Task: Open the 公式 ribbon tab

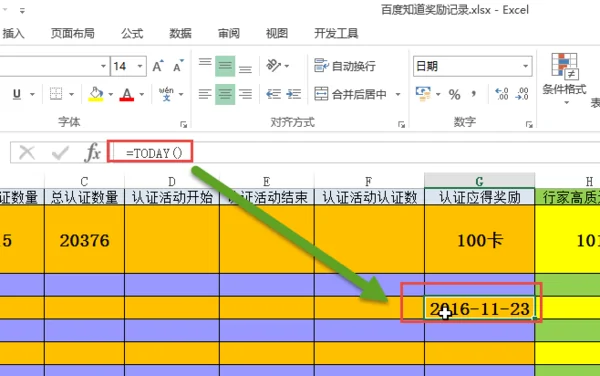Action: (132, 34)
